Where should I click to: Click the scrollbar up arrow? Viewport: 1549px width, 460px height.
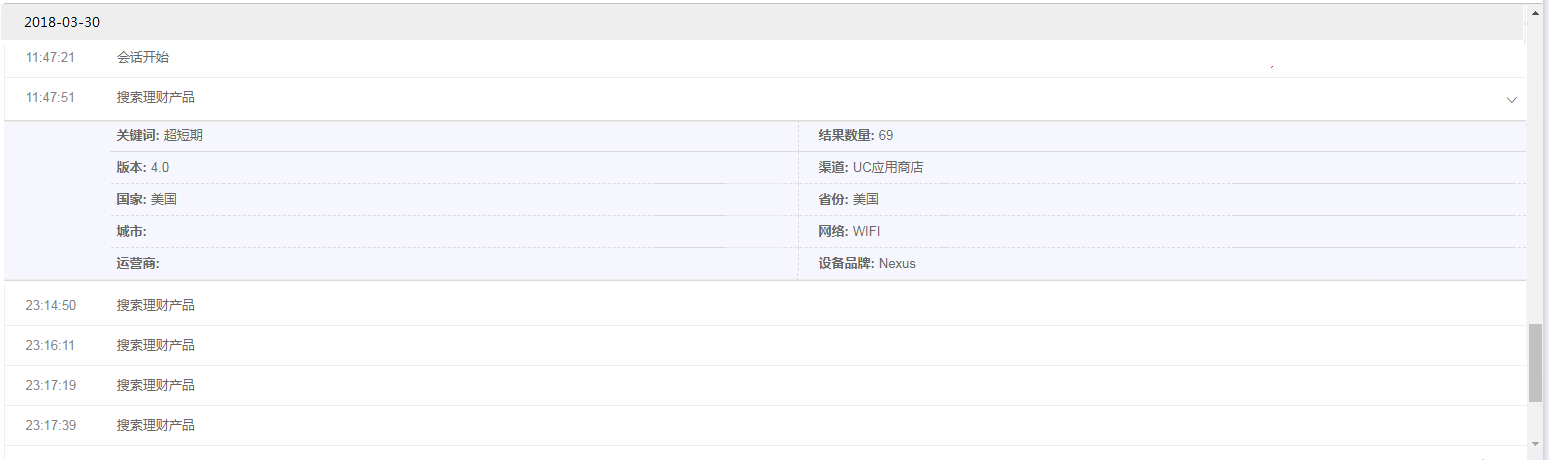pos(1535,13)
